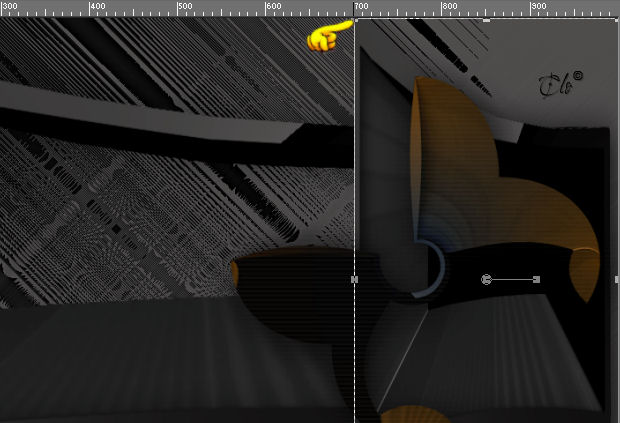
Task: Click the 600 mark on the horizontal ruler
Action: (274, 6)
